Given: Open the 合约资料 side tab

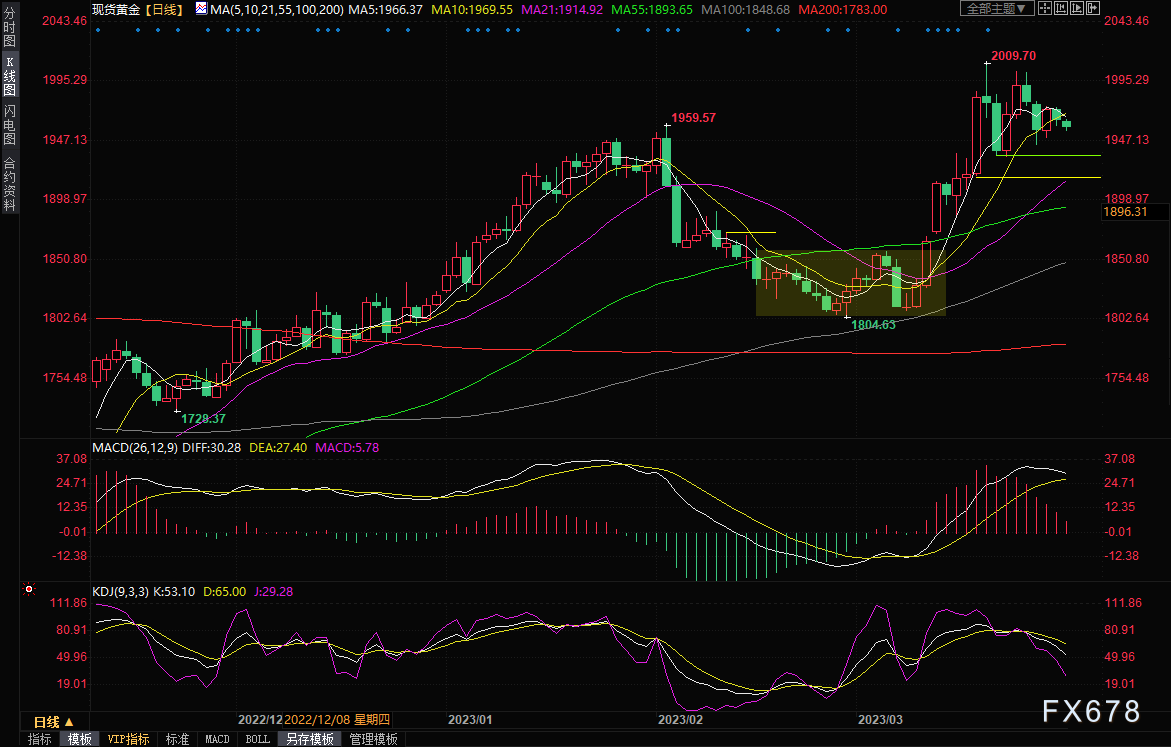Looking at the screenshot, I should coord(9,183).
